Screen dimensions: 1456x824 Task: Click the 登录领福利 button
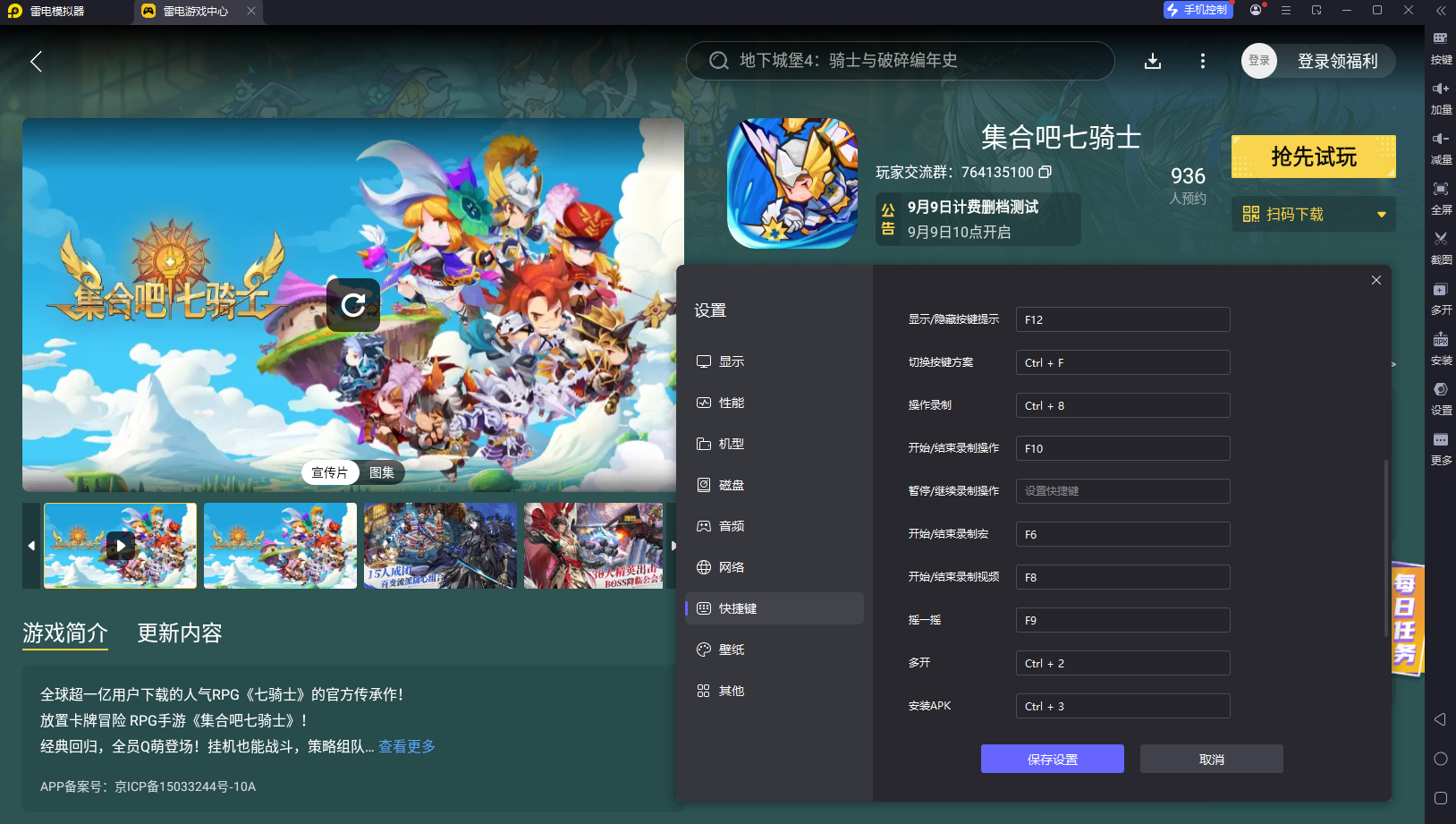pyautogui.click(x=1337, y=61)
